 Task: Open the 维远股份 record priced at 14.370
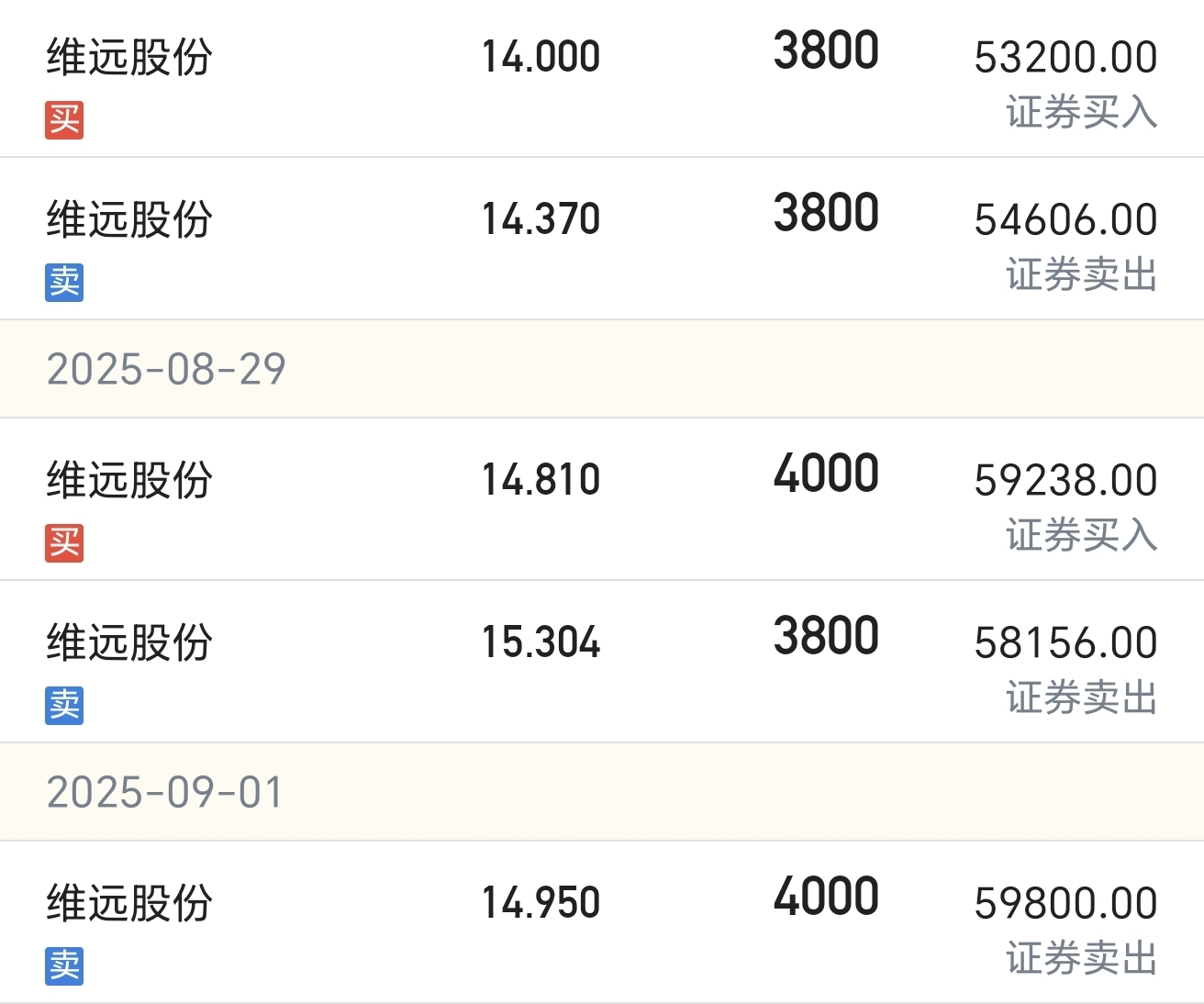tap(602, 239)
